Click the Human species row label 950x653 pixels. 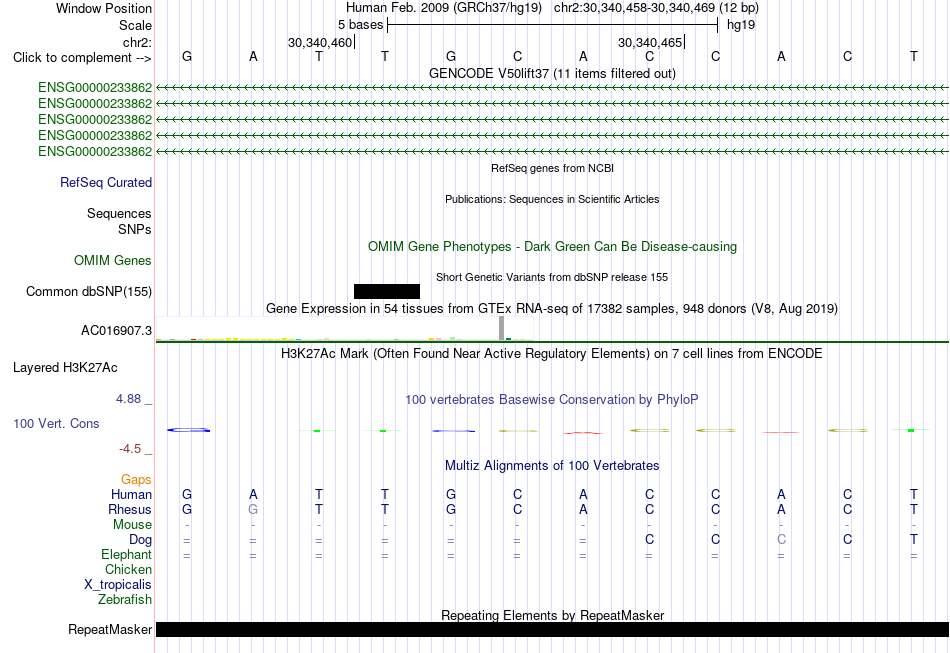pyautogui.click(x=131, y=495)
